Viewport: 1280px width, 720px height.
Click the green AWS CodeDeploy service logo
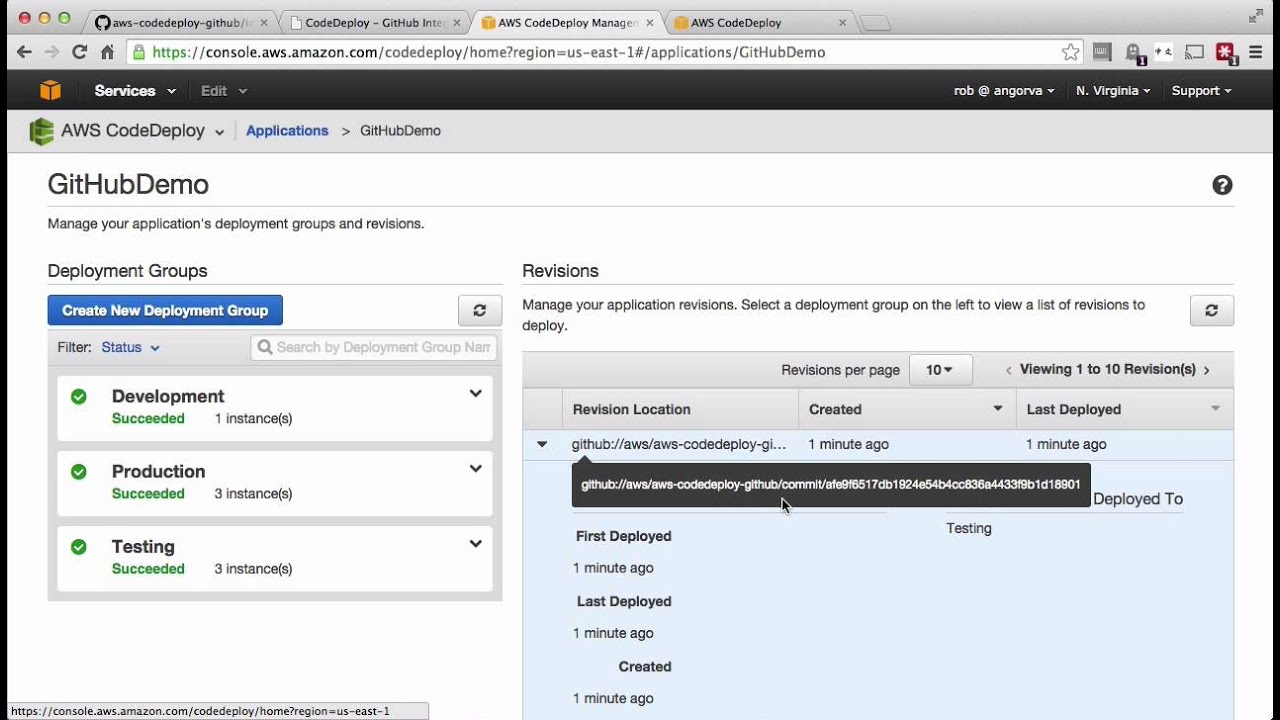[x=41, y=131]
